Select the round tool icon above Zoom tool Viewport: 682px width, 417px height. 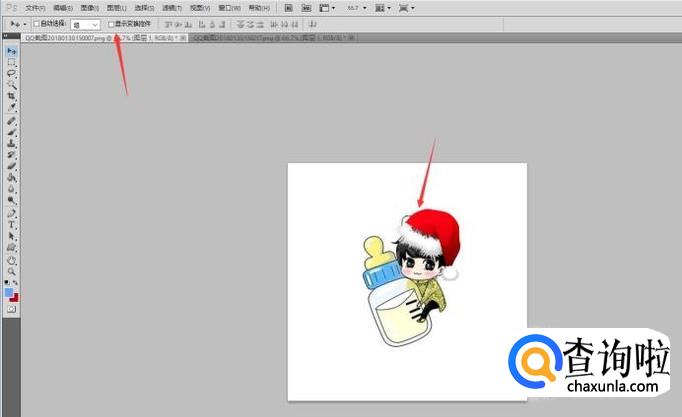[12, 260]
